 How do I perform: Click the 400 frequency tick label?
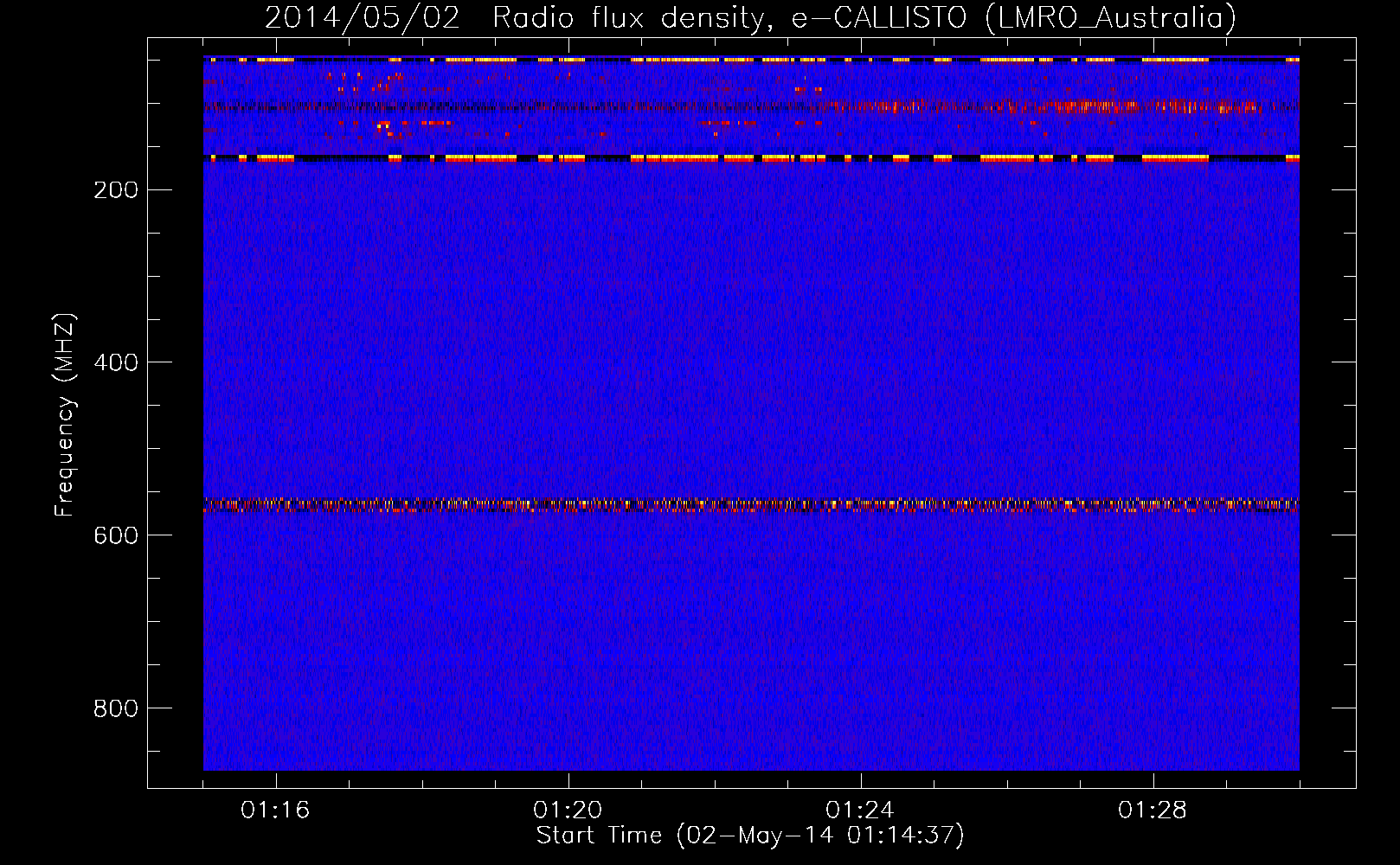tap(116, 362)
